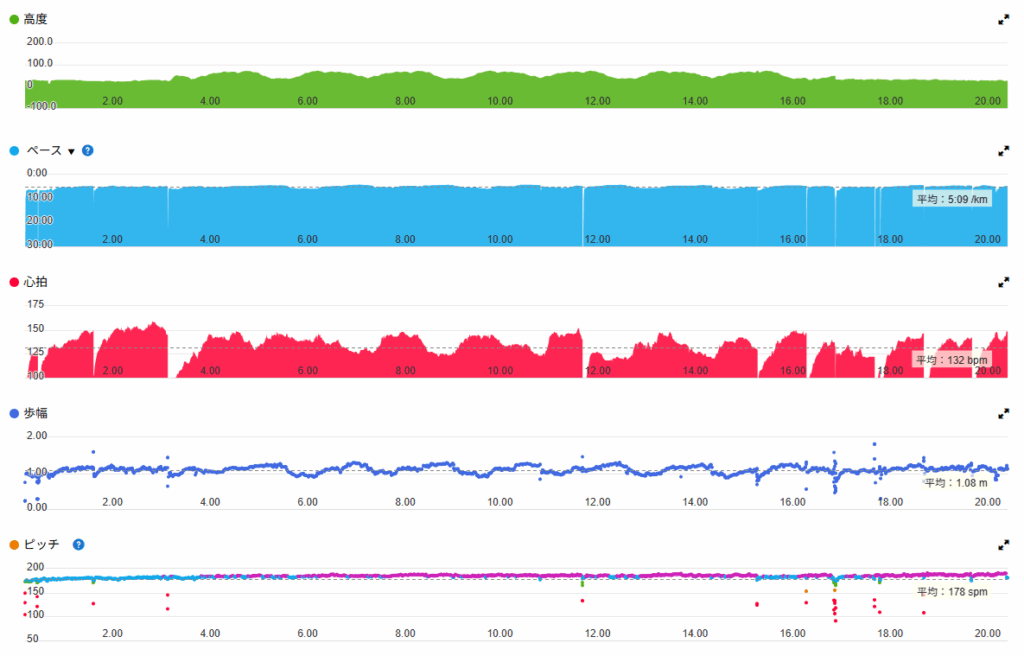Enlarge the 歩幅 stride length chart
Viewport: 1024px width, 656px height.
[1003, 413]
